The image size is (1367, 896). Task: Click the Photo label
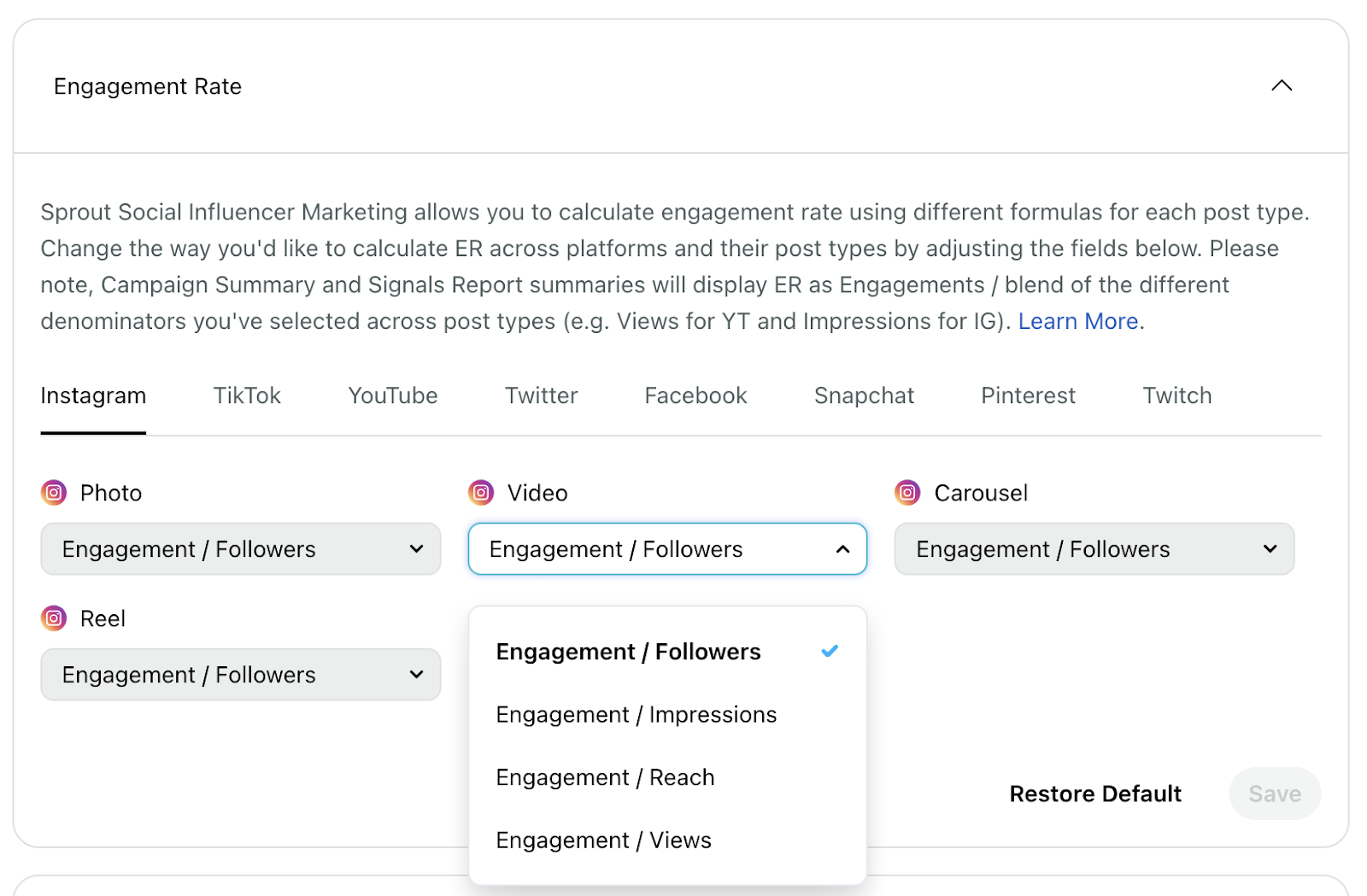111,493
